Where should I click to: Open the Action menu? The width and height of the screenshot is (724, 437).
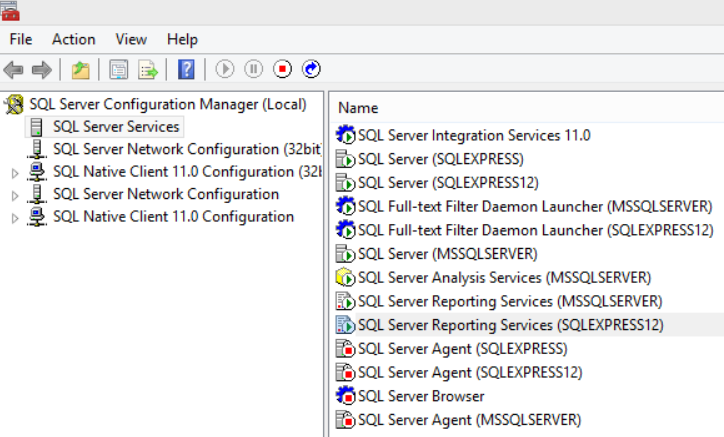pyautogui.click(x=73, y=39)
